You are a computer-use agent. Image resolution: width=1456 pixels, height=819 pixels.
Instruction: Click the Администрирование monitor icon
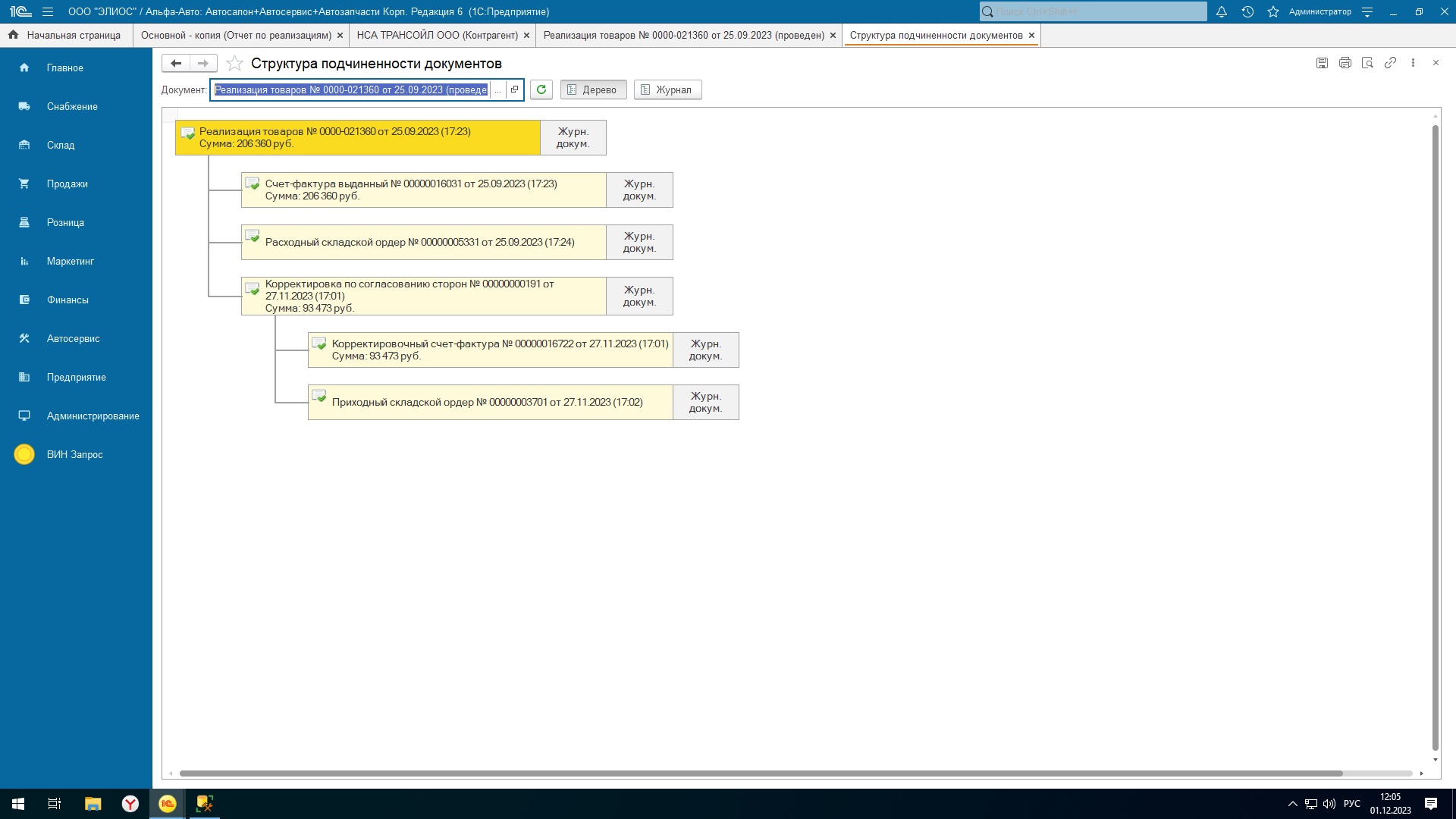tap(24, 416)
